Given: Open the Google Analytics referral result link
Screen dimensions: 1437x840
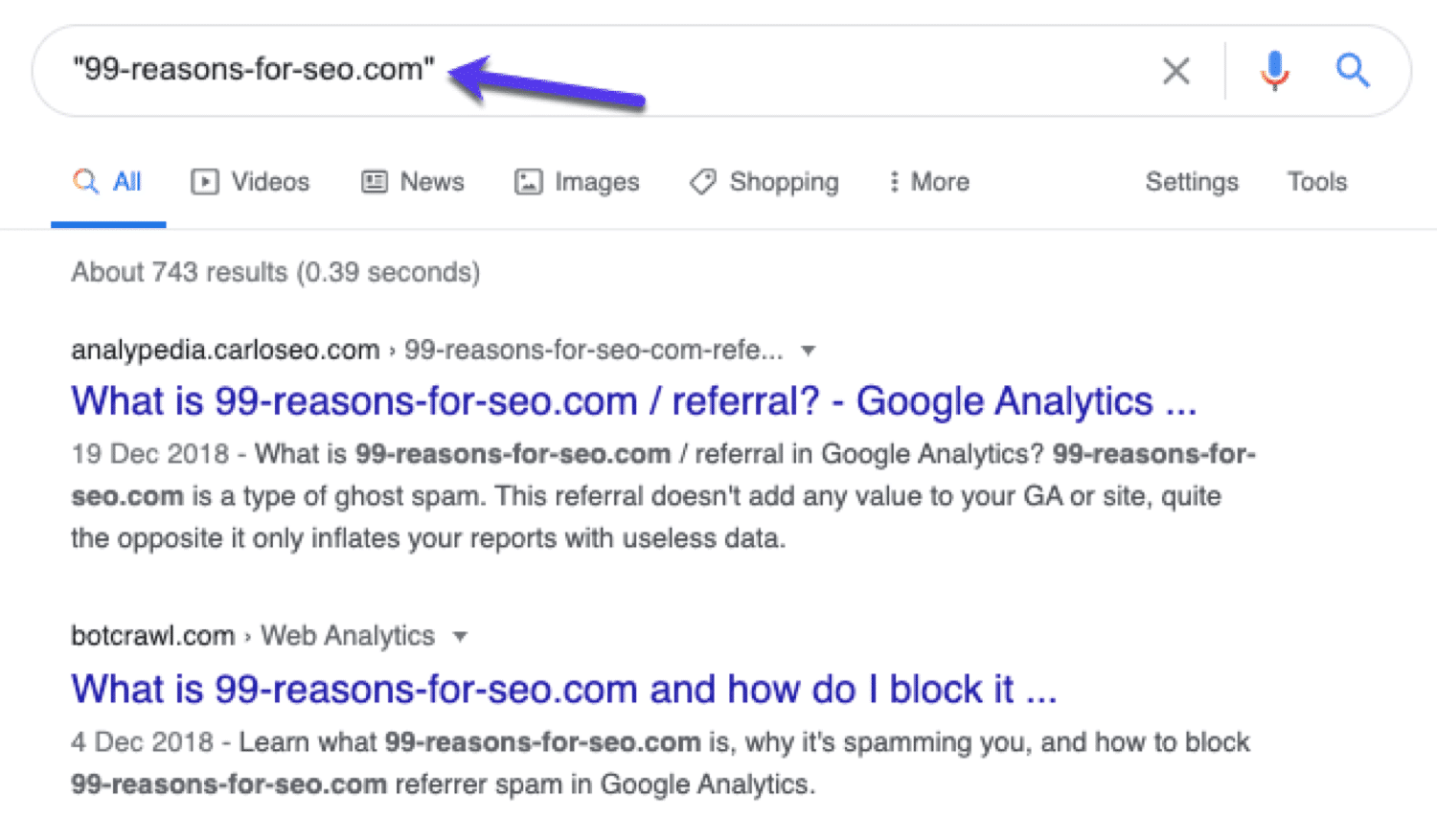Looking at the screenshot, I should click(632, 400).
